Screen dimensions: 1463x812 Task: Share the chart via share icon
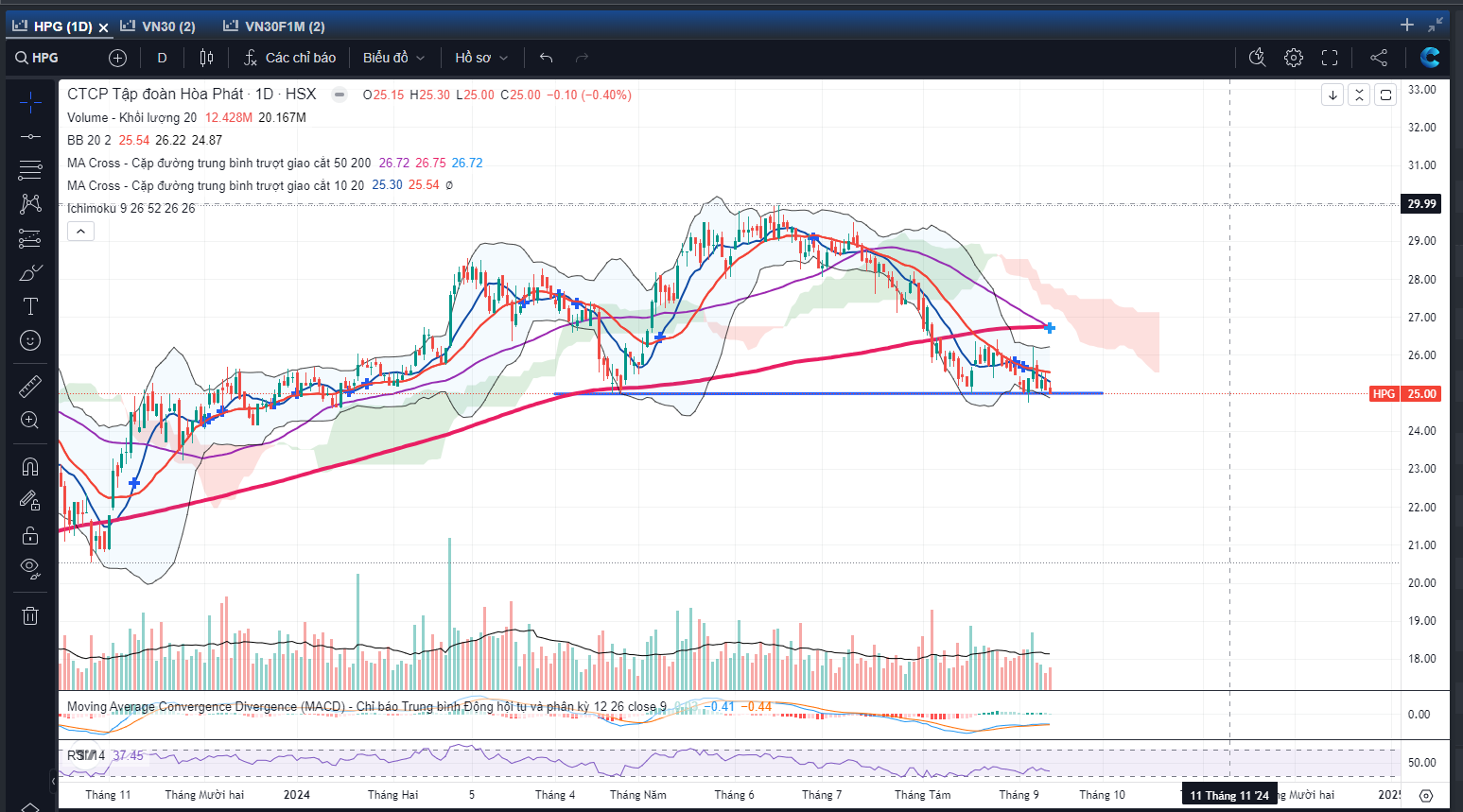(1379, 58)
